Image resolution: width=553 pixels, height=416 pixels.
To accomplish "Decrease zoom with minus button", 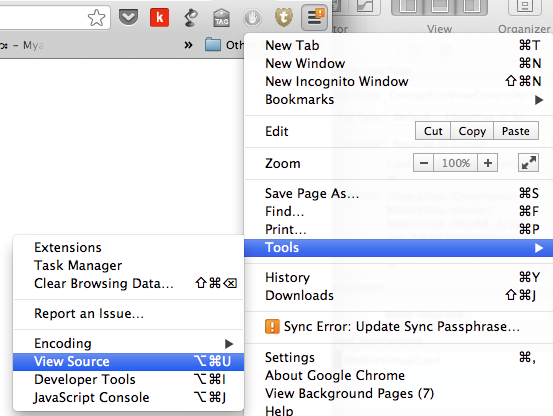I will [424, 163].
